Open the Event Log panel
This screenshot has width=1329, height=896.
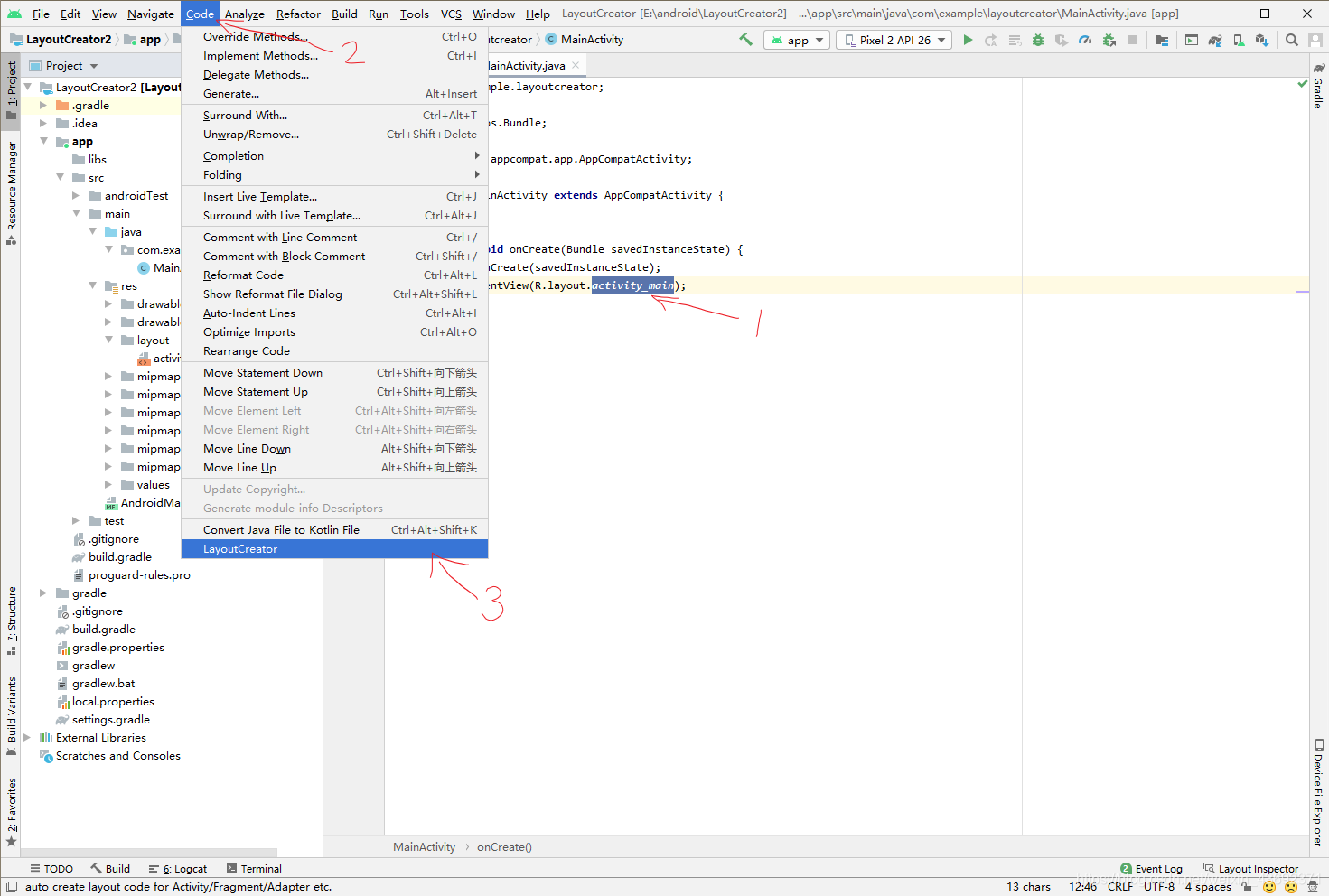[x=1151, y=869]
